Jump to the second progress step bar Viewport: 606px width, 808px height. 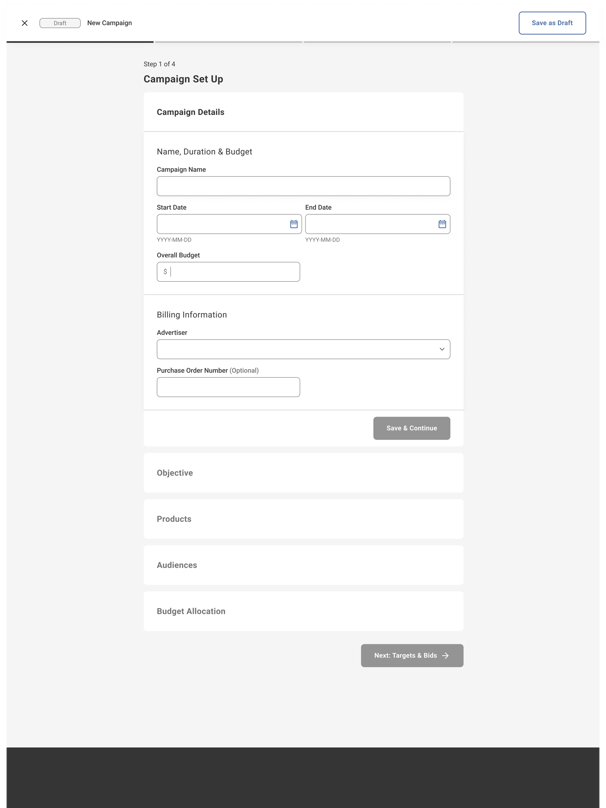[228, 42]
